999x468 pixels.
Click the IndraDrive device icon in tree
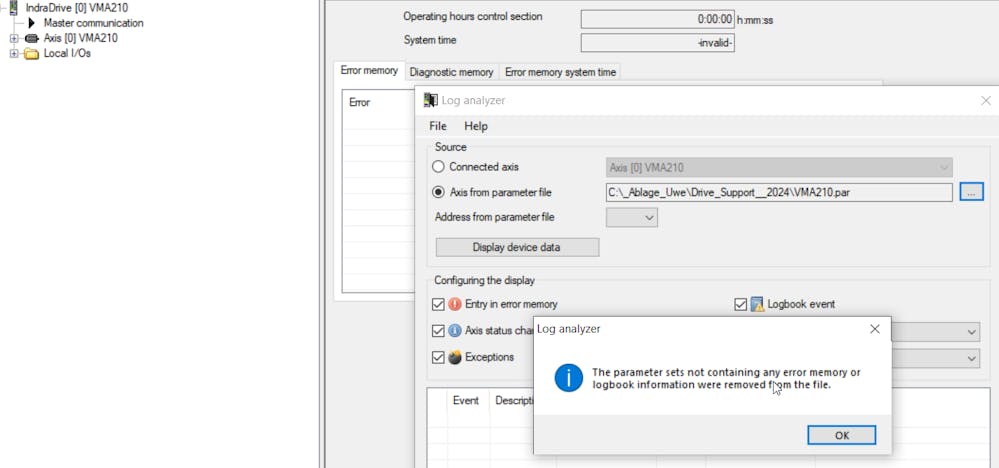[x=13, y=8]
